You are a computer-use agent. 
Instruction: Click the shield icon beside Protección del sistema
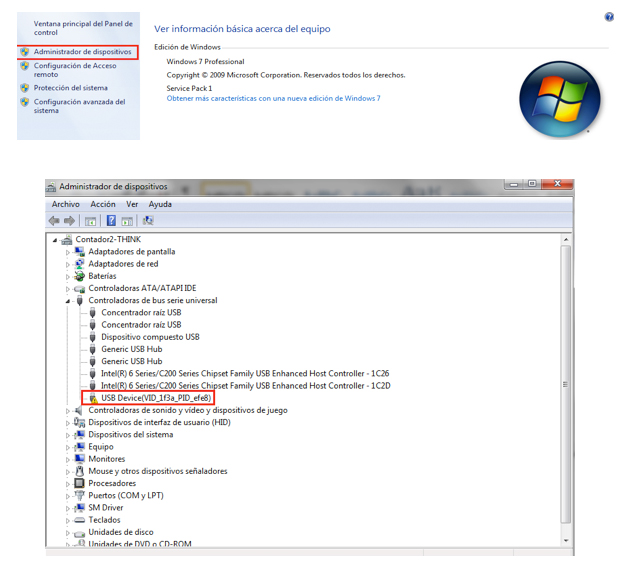click(25, 88)
